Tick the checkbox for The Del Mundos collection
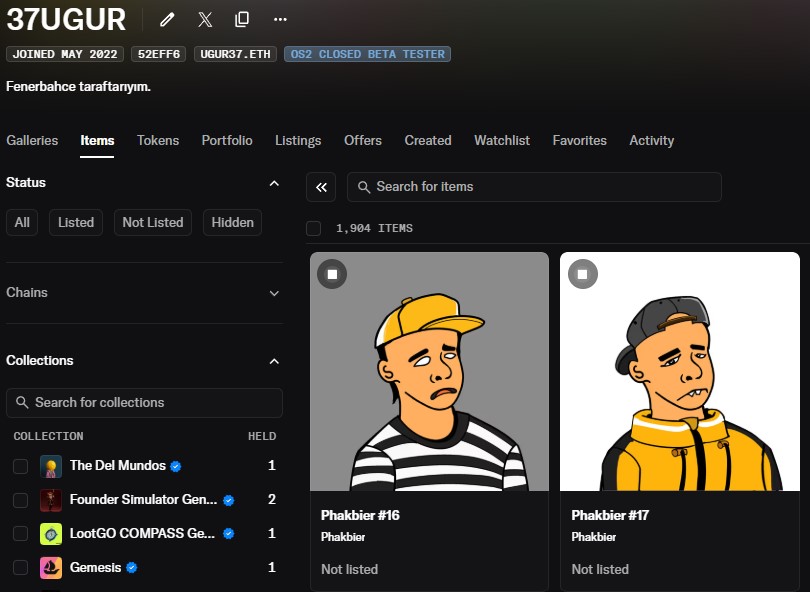 point(21,466)
